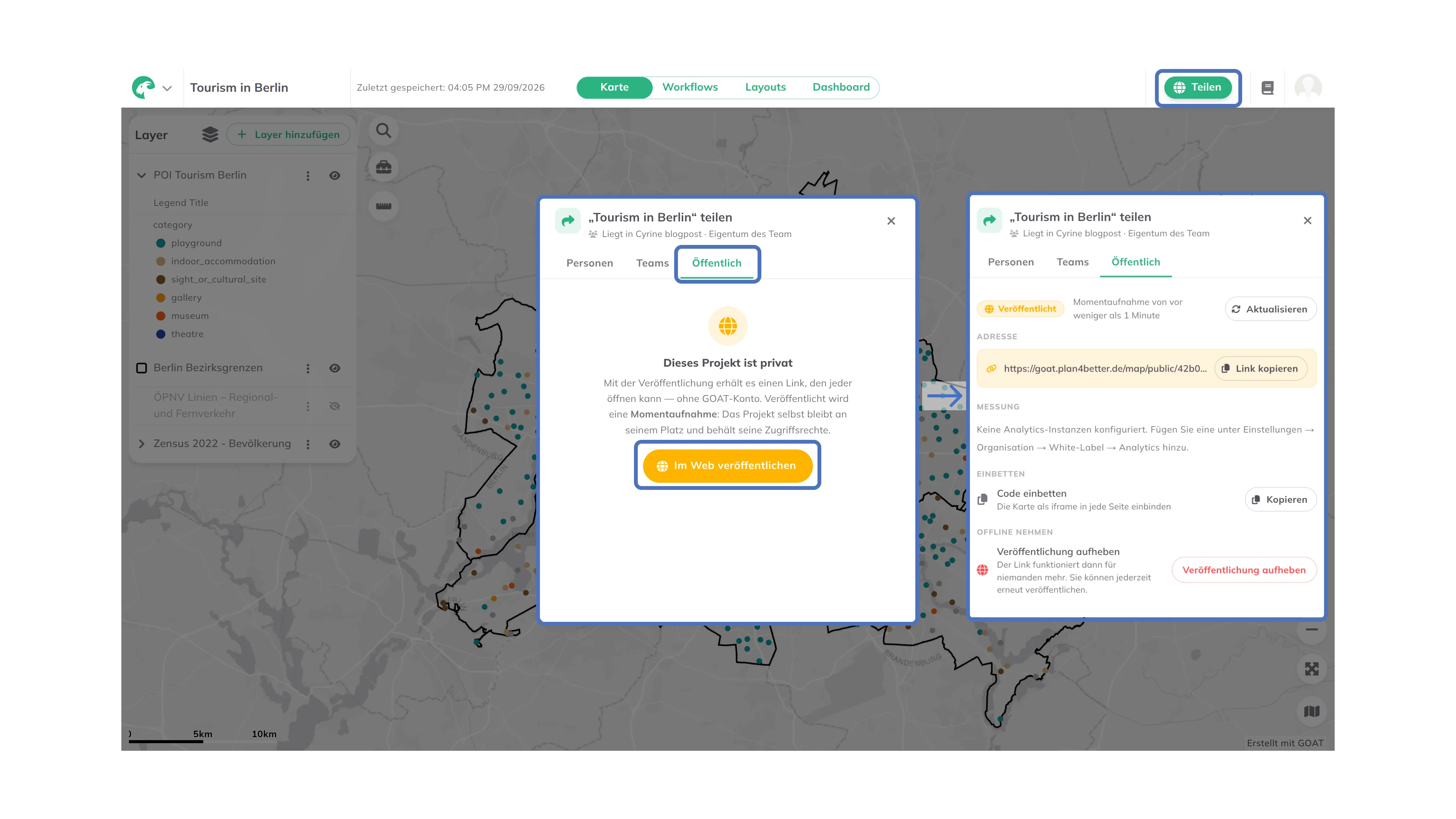Select the ruler measure tool
1456x819 pixels.
(384, 206)
